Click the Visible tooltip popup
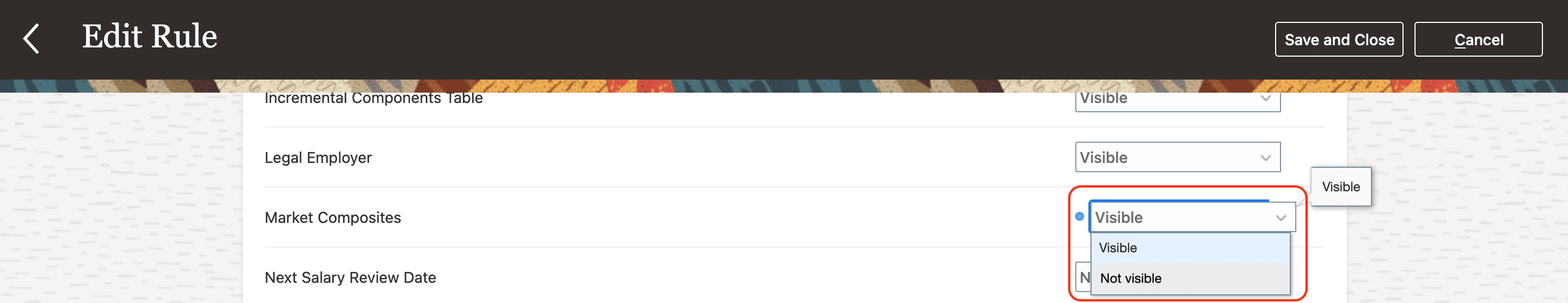 tap(1340, 186)
